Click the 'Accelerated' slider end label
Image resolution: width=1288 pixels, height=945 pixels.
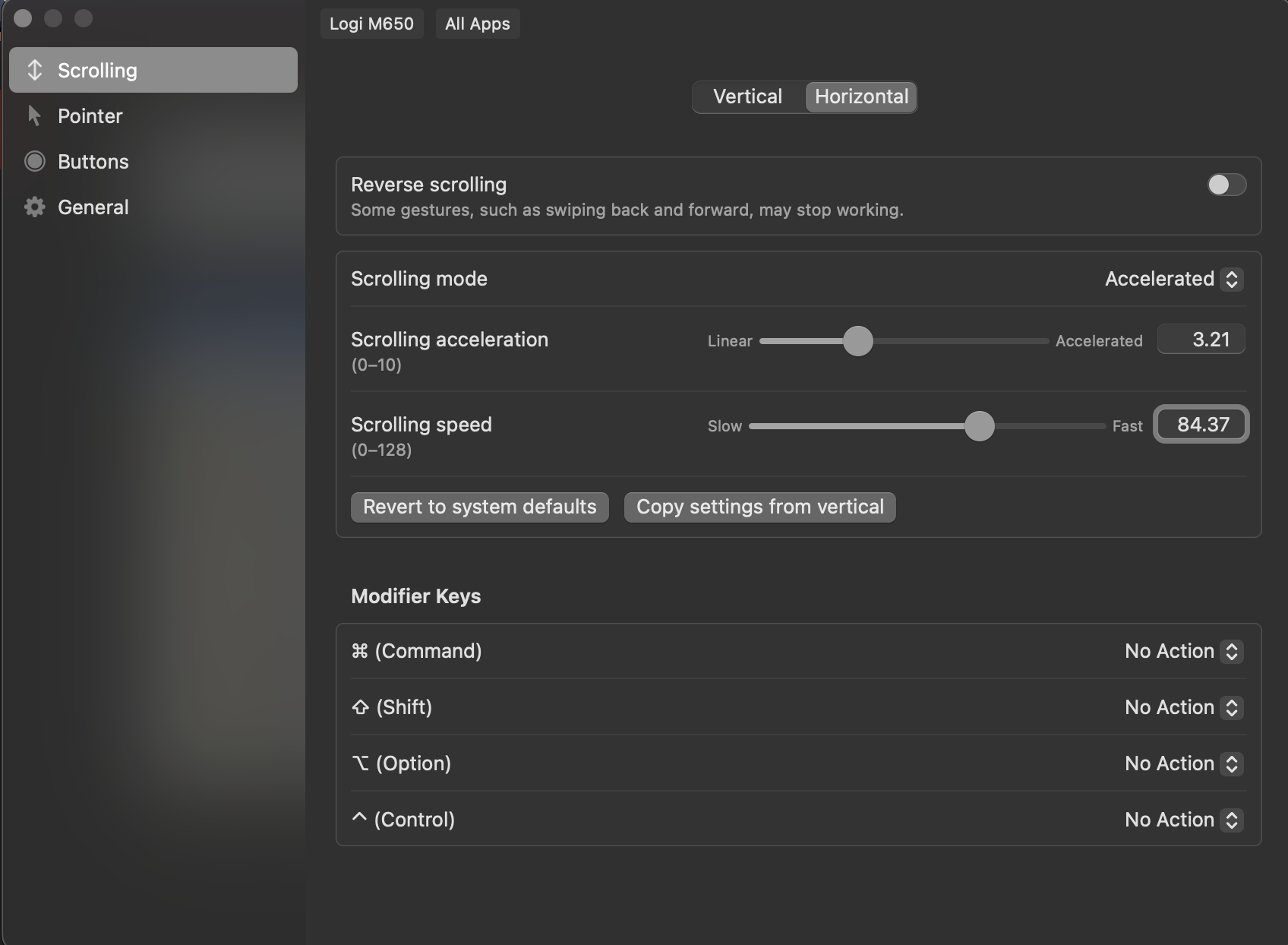coord(1099,341)
